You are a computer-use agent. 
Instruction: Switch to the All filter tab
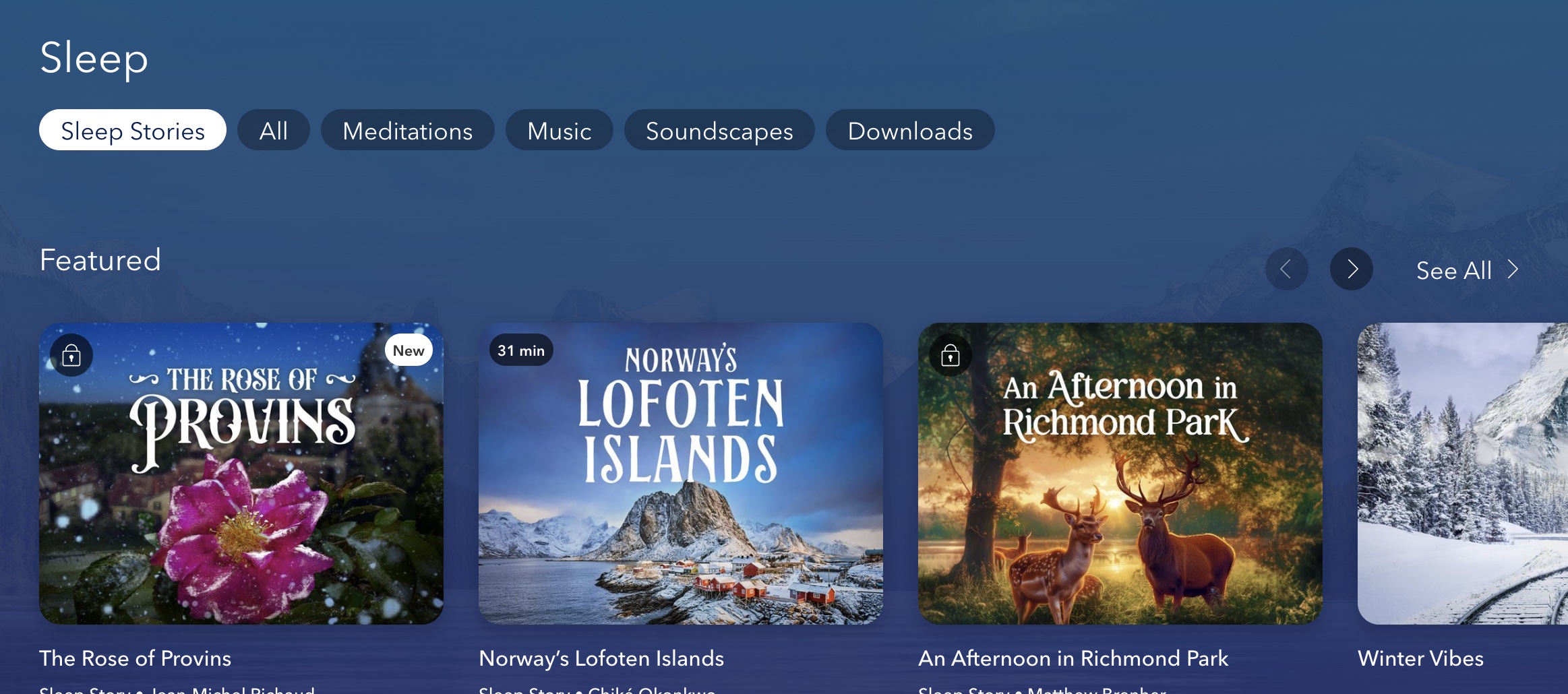click(x=274, y=130)
